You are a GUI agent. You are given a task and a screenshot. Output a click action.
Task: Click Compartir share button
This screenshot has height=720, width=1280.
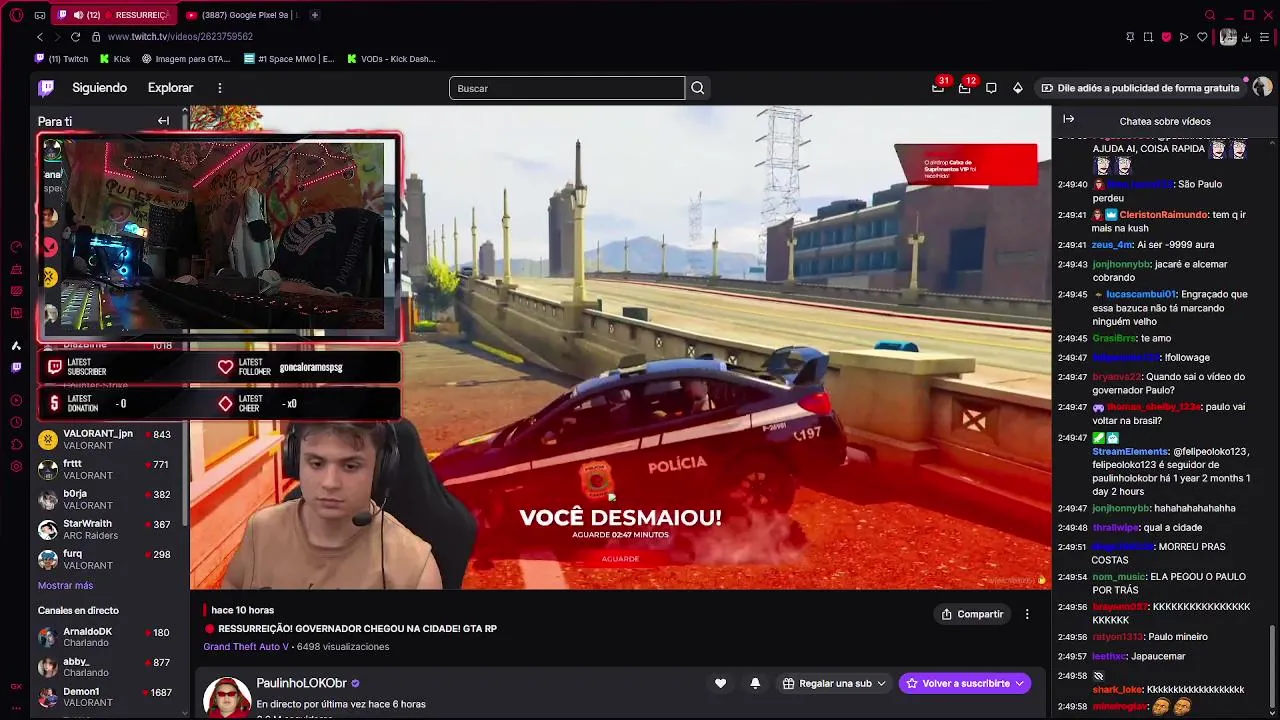tap(972, 614)
